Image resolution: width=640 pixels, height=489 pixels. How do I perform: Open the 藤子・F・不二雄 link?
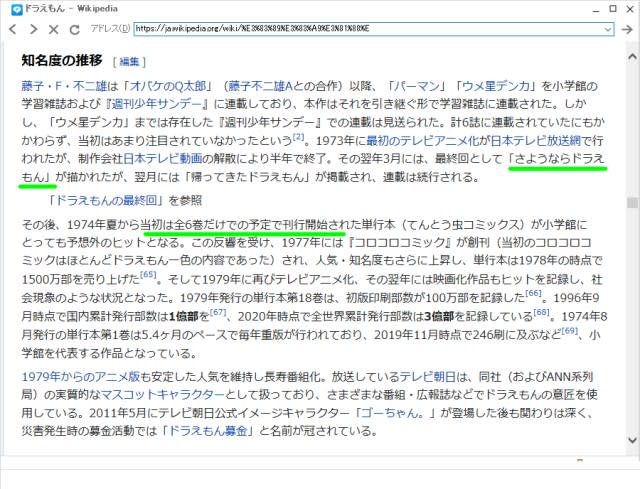pyautogui.click(x=64, y=86)
